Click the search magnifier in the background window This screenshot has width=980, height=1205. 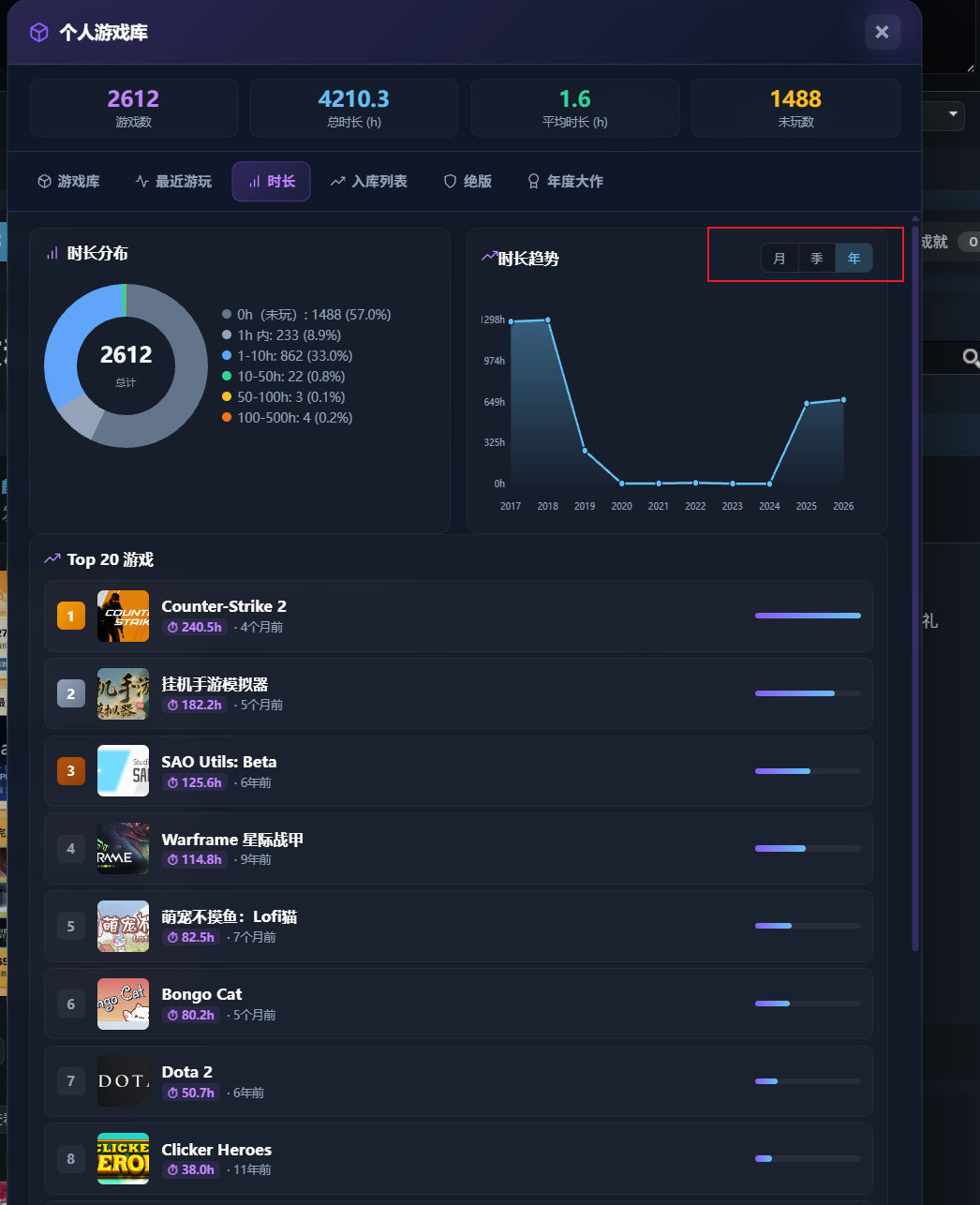[x=971, y=358]
